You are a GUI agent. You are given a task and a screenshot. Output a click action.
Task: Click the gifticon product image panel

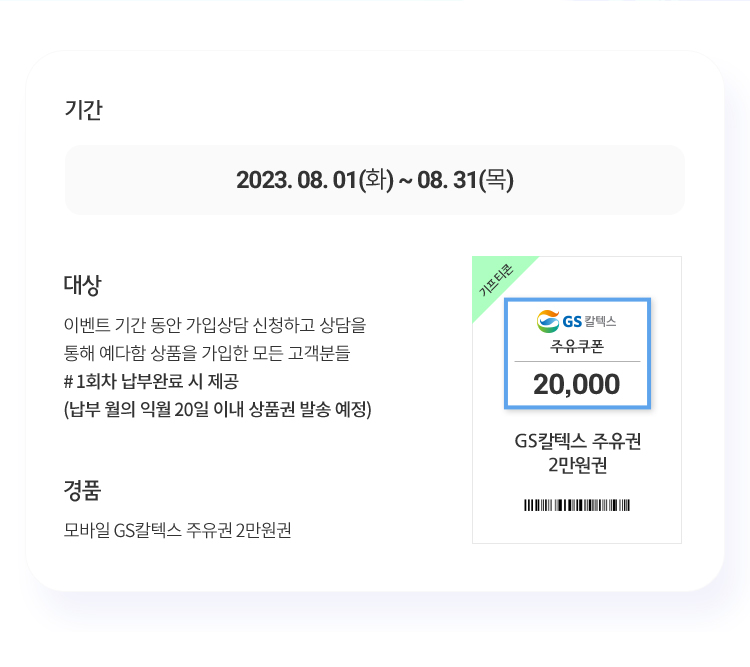coord(577,400)
